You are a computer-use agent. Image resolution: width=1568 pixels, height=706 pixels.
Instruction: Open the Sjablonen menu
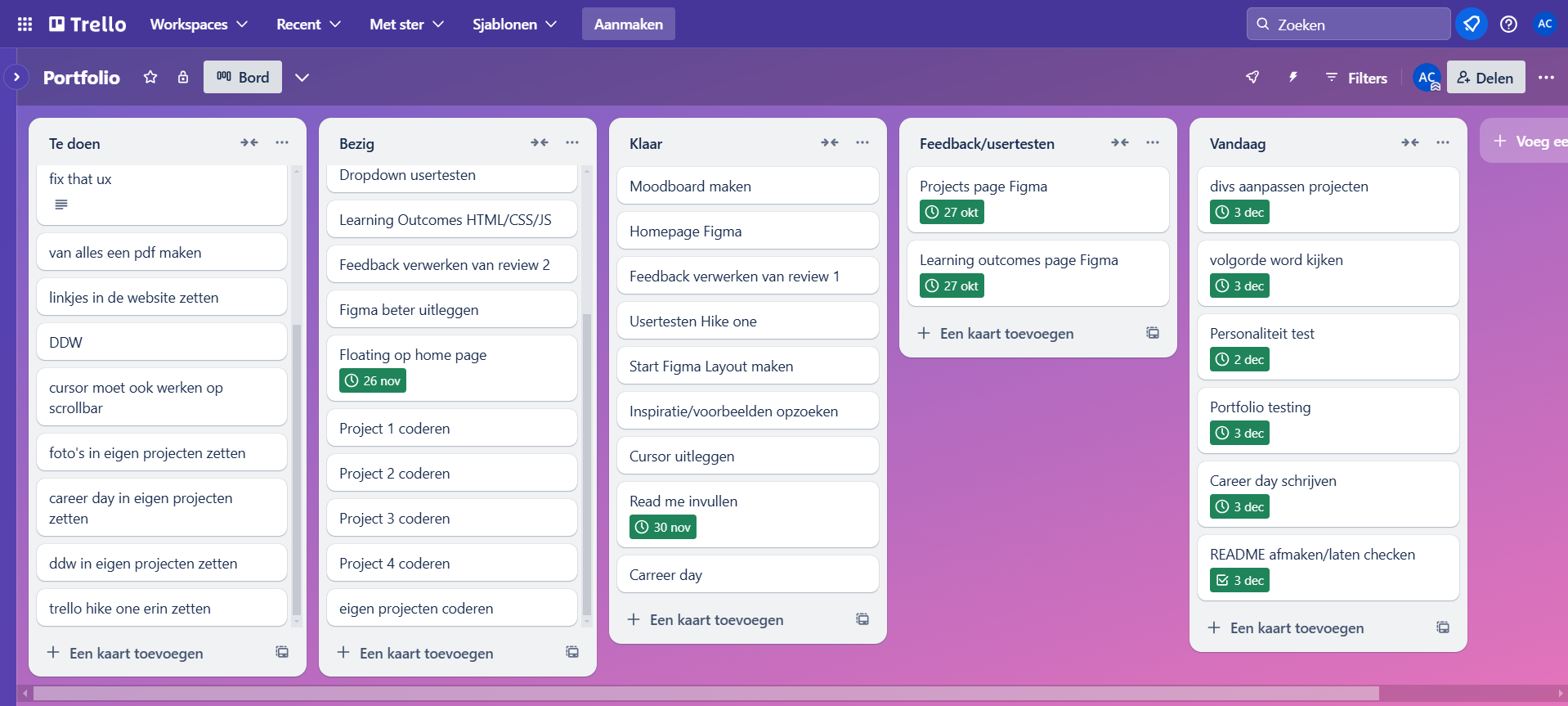[514, 25]
